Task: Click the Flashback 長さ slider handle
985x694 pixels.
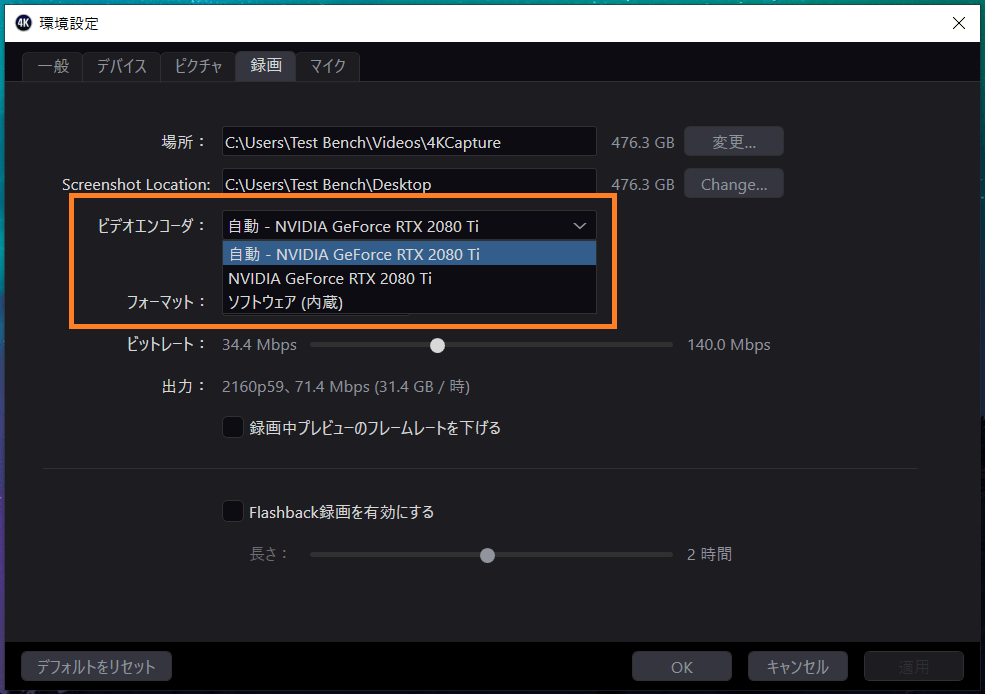Action: click(x=487, y=555)
